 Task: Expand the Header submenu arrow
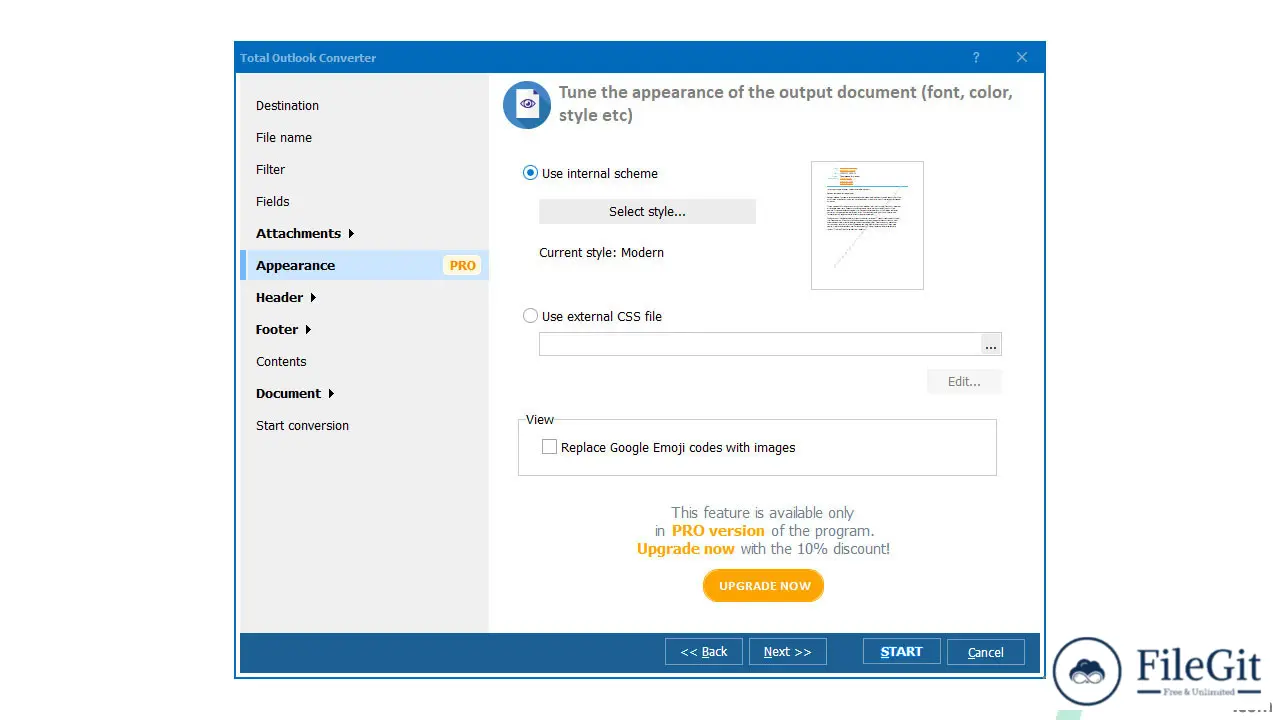[313, 298]
